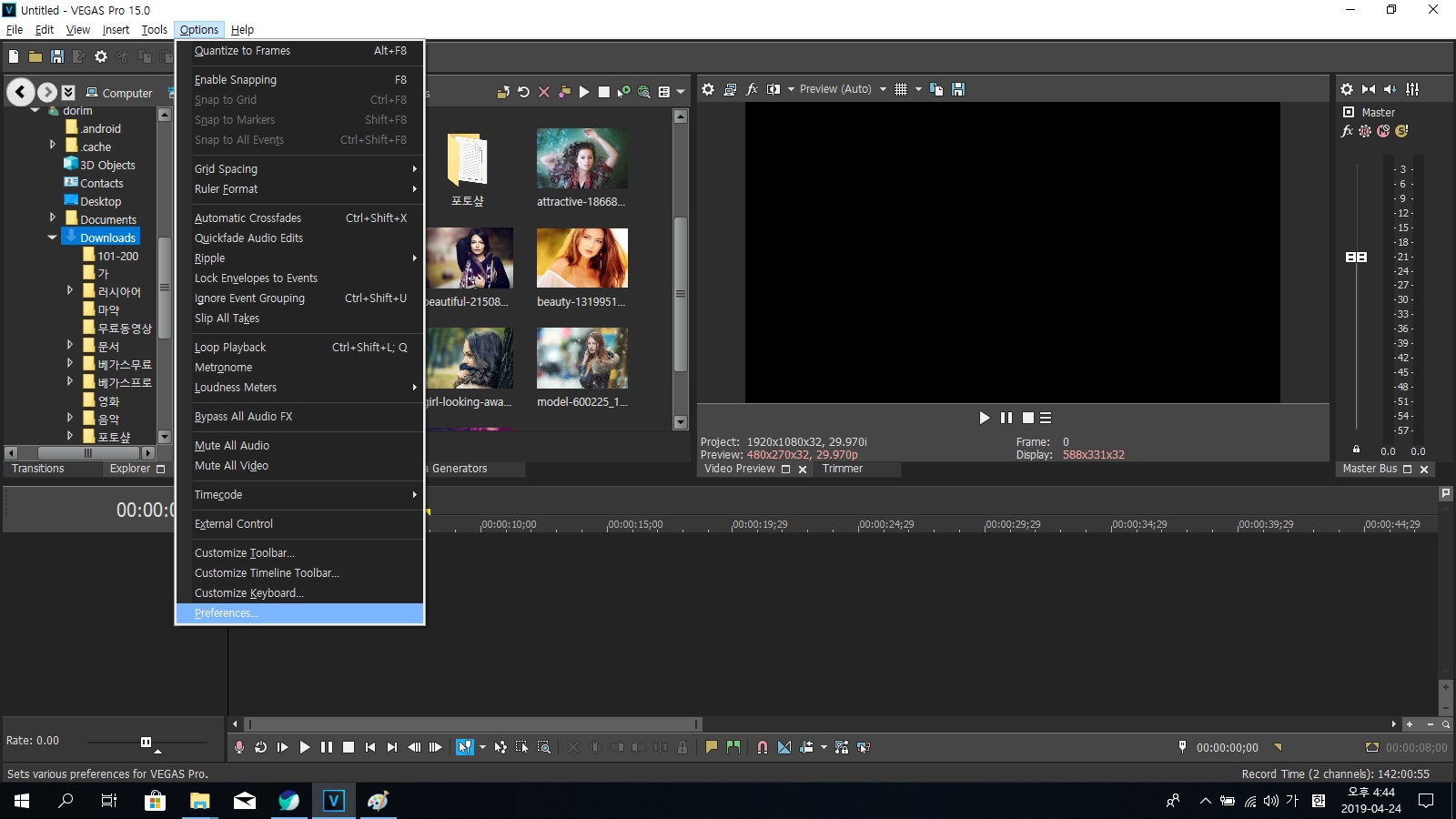This screenshot has height=819, width=1456.
Task: Adjust Master Bus volume fader
Action: pos(1356,258)
